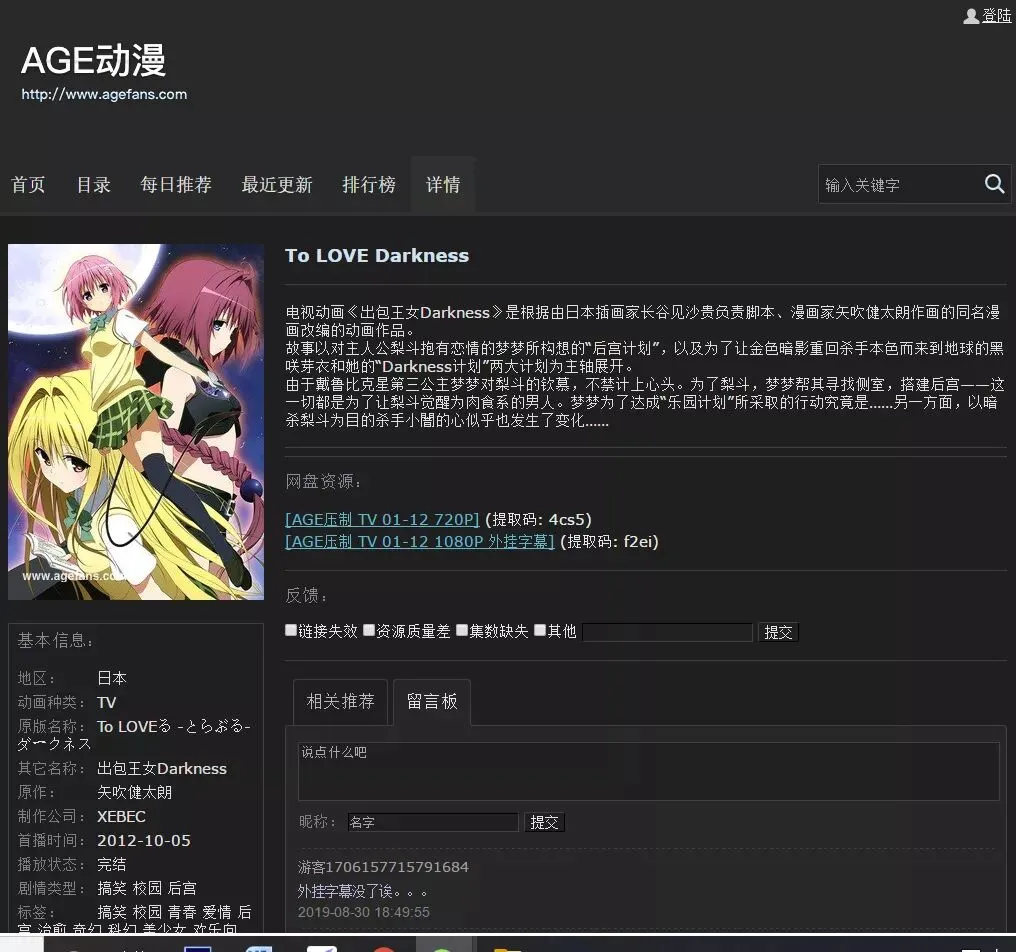Click the 提取码: 4cs5 text
The width and height of the screenshot is (1016, 952).
tap(538, 520)
